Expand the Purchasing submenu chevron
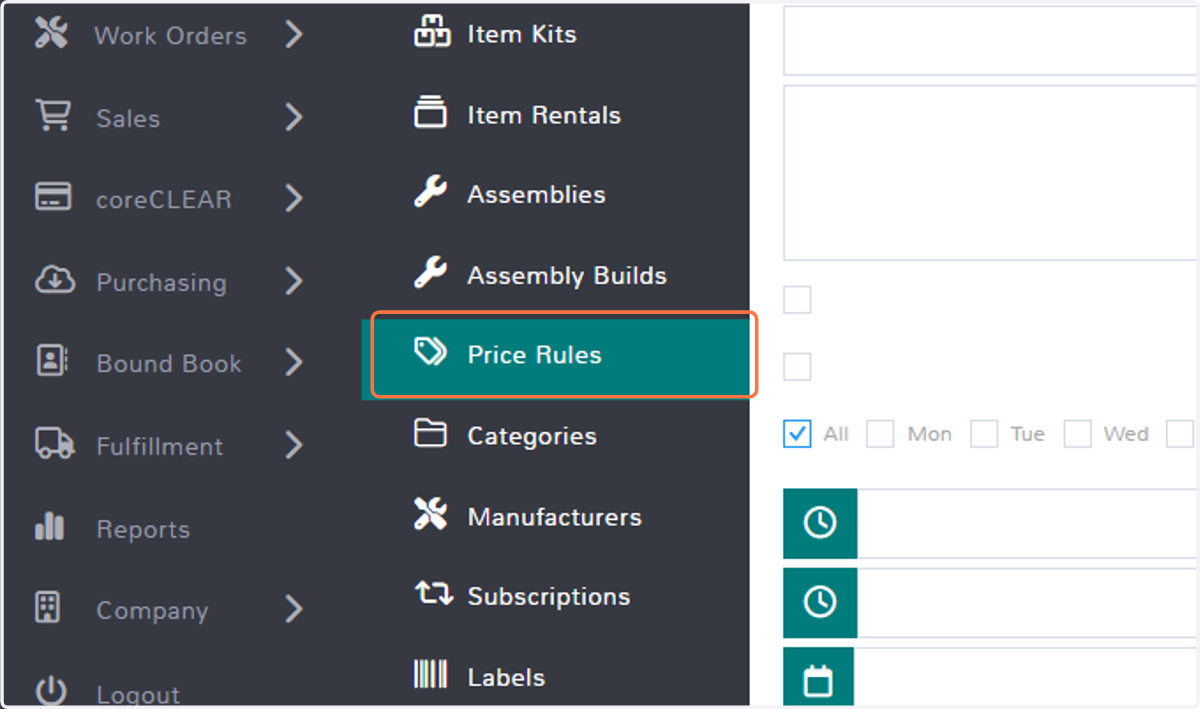Screen dimensions: 1200x709 click(293, 281)
